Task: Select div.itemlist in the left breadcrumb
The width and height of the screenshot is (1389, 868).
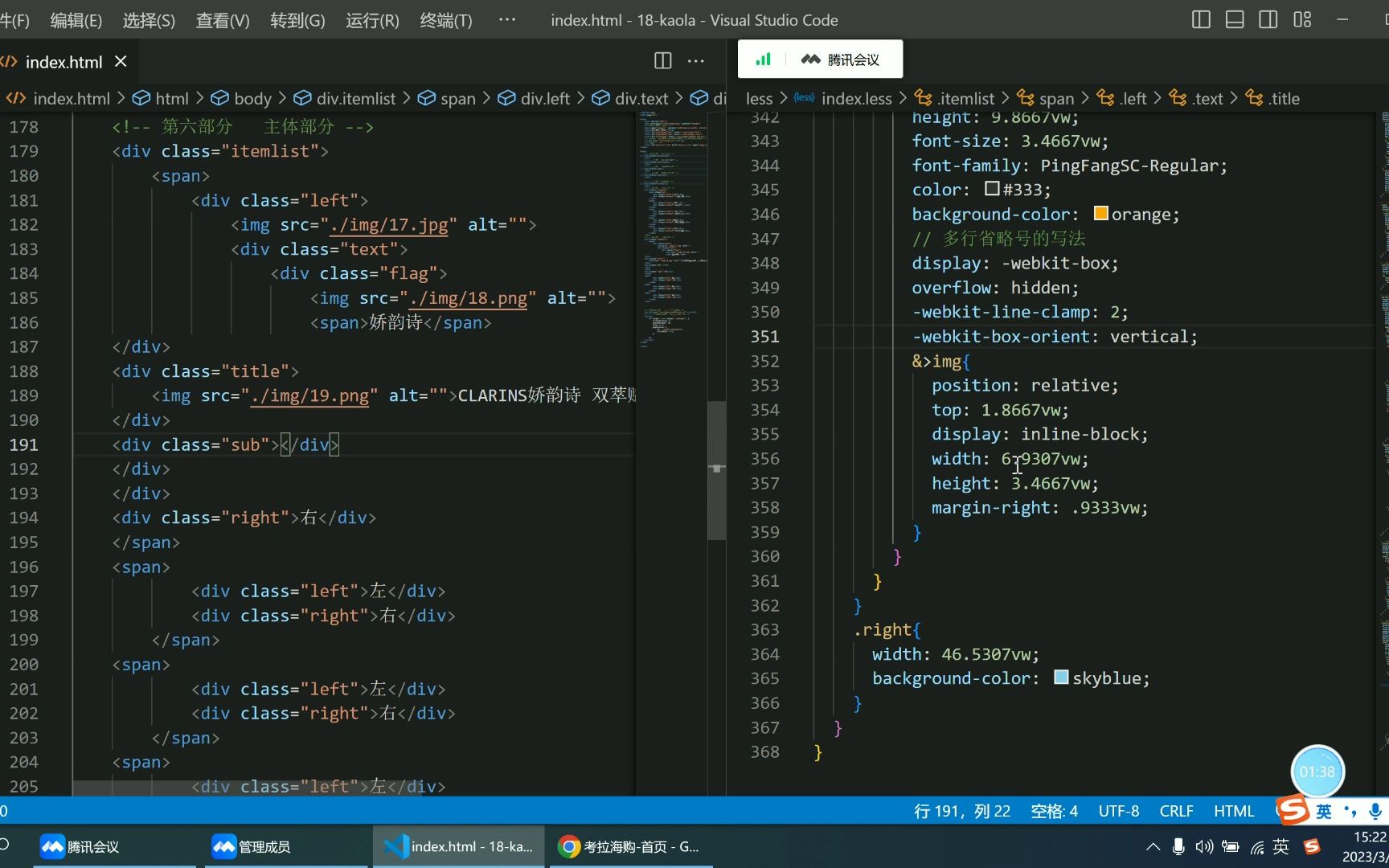Action: click(355, 99)
